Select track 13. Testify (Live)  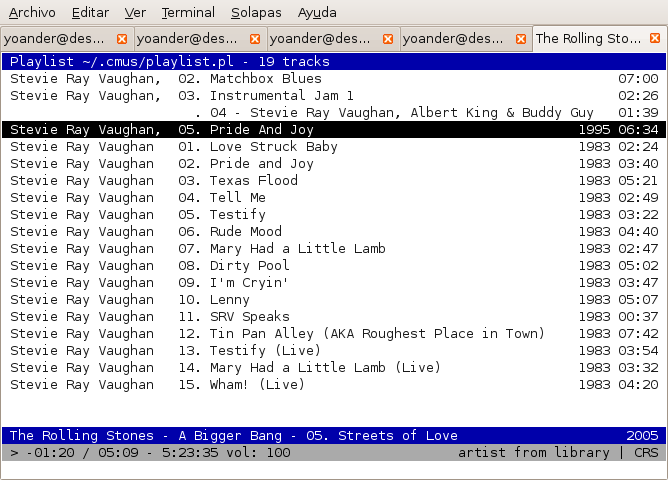coord(334,351)
